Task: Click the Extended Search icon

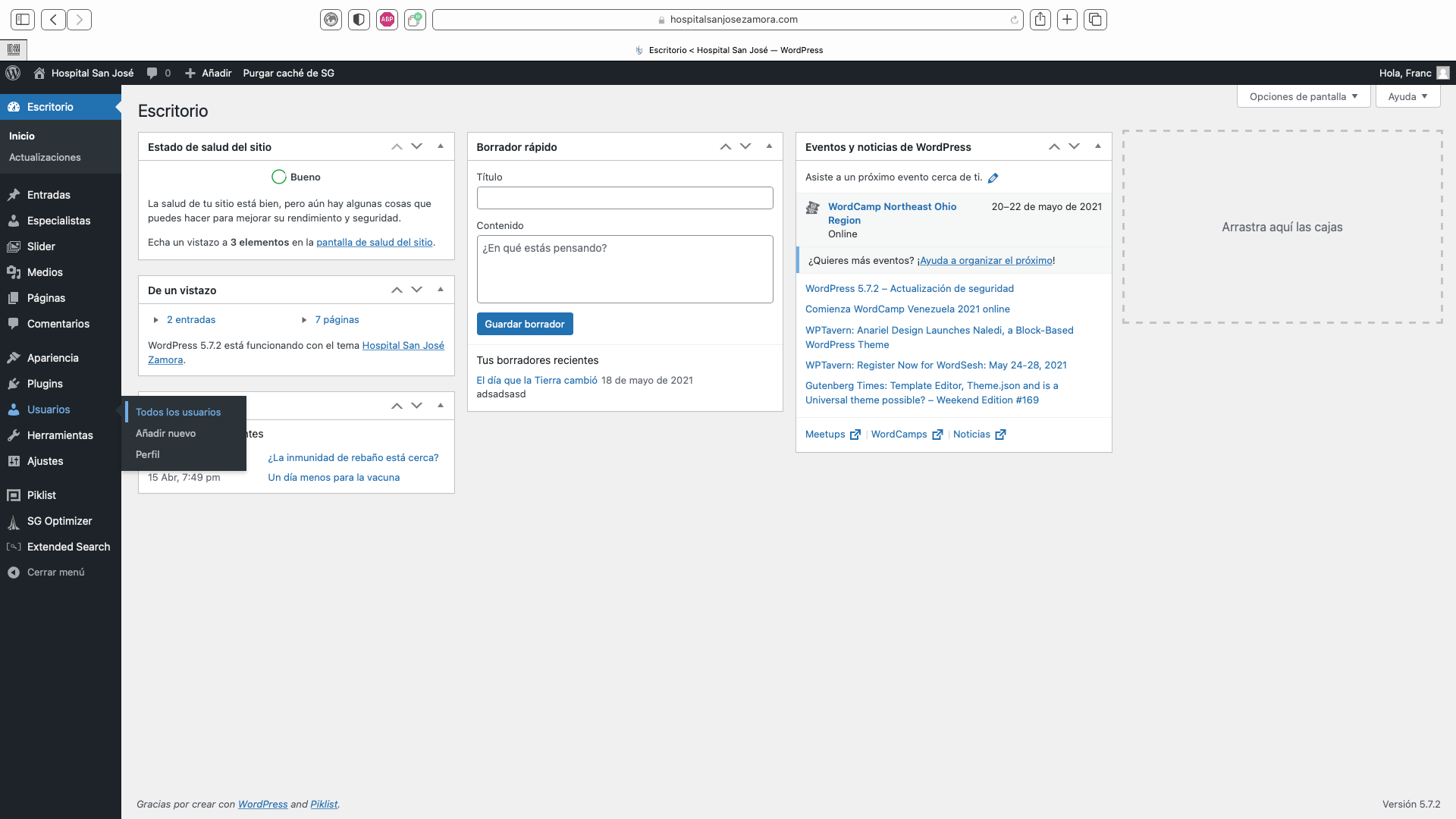Action: pos(14,547)
